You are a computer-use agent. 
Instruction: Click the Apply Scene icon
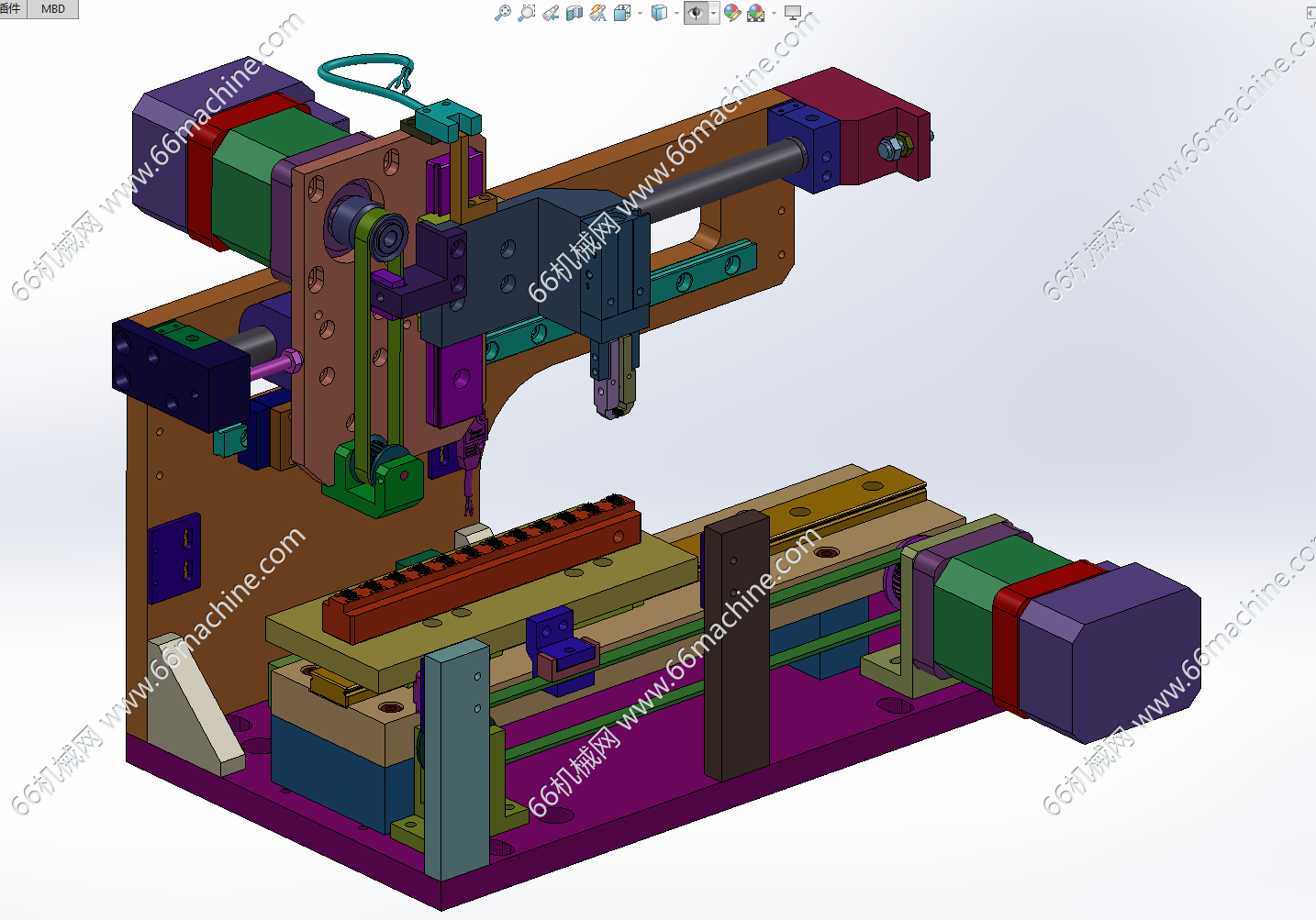(755, 13)
